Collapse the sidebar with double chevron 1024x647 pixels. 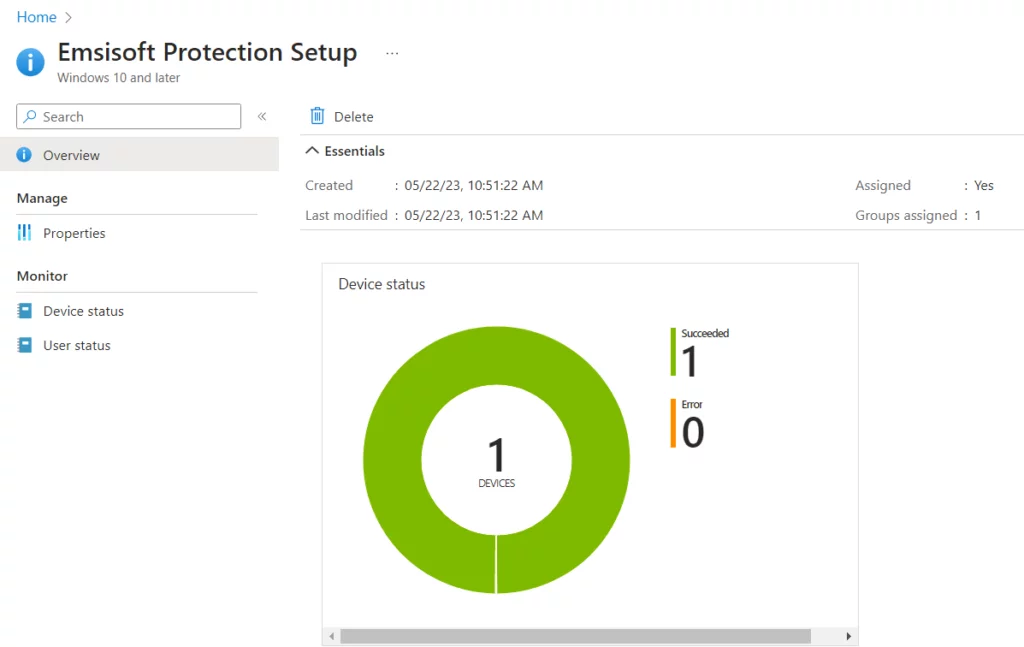[262, 116]
